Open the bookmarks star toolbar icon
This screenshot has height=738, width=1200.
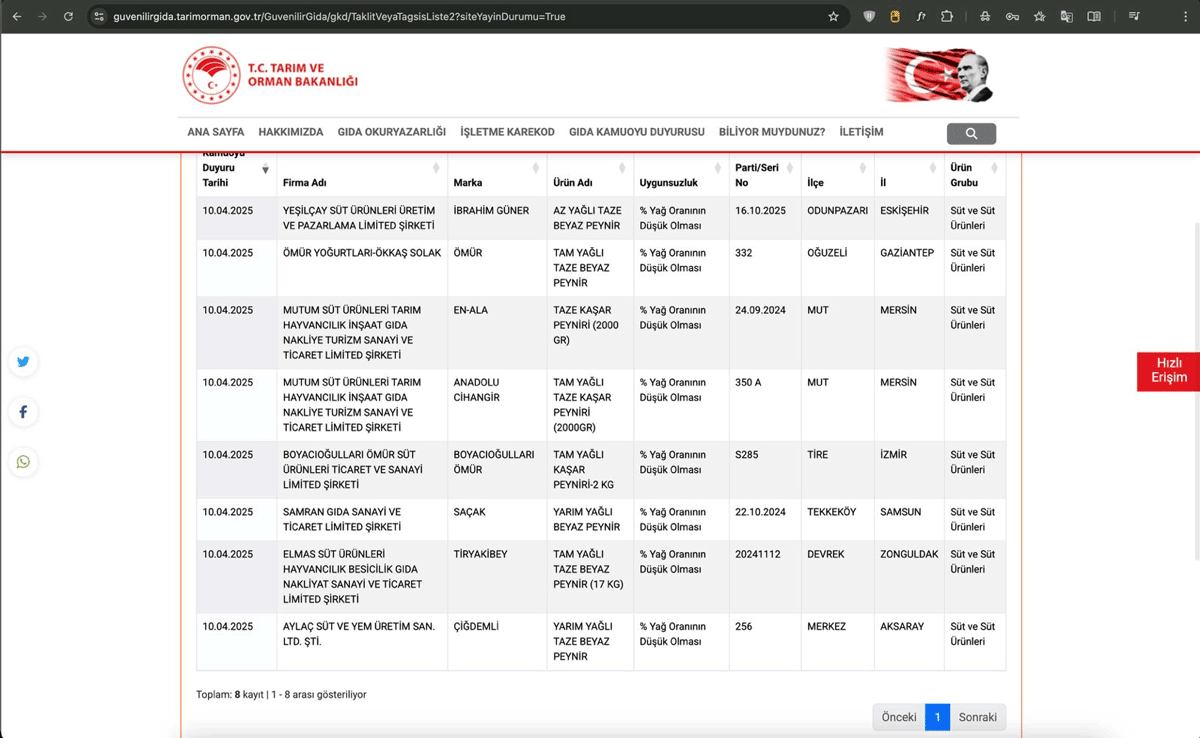click(1040, 16)
